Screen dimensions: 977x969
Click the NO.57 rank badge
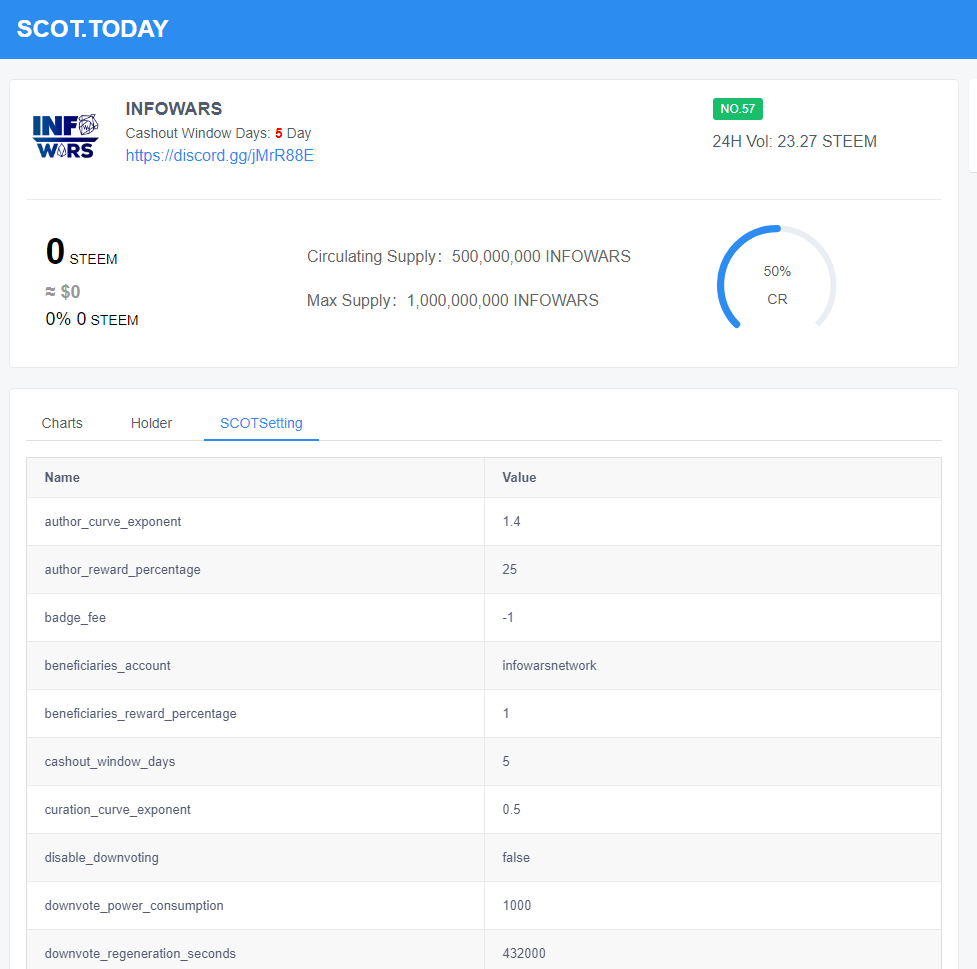coord(738,109)
